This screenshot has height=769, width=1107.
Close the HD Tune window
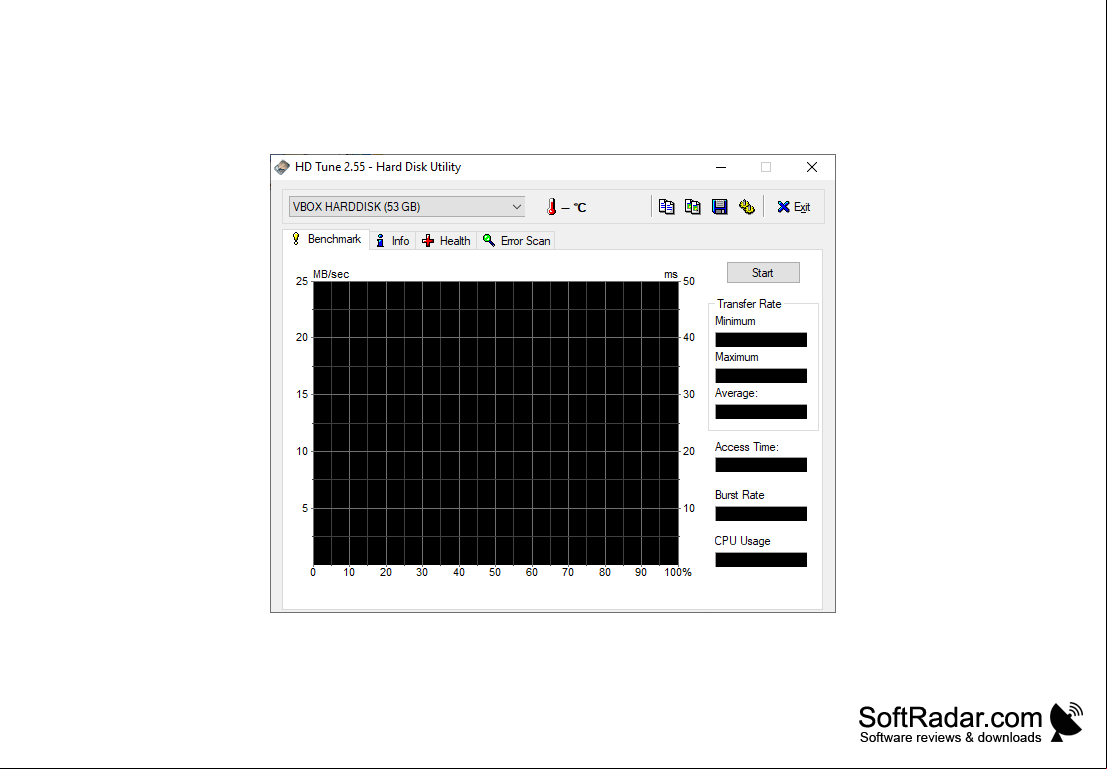pos(812,167)
